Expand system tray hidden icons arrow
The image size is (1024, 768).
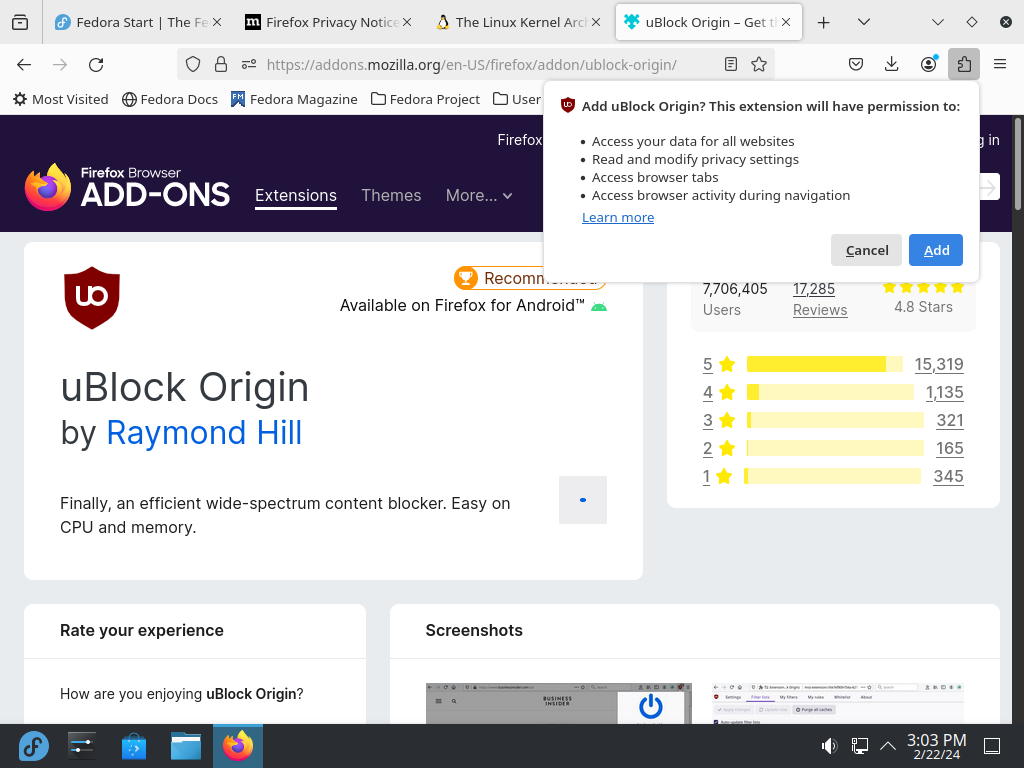click(888, 745)
